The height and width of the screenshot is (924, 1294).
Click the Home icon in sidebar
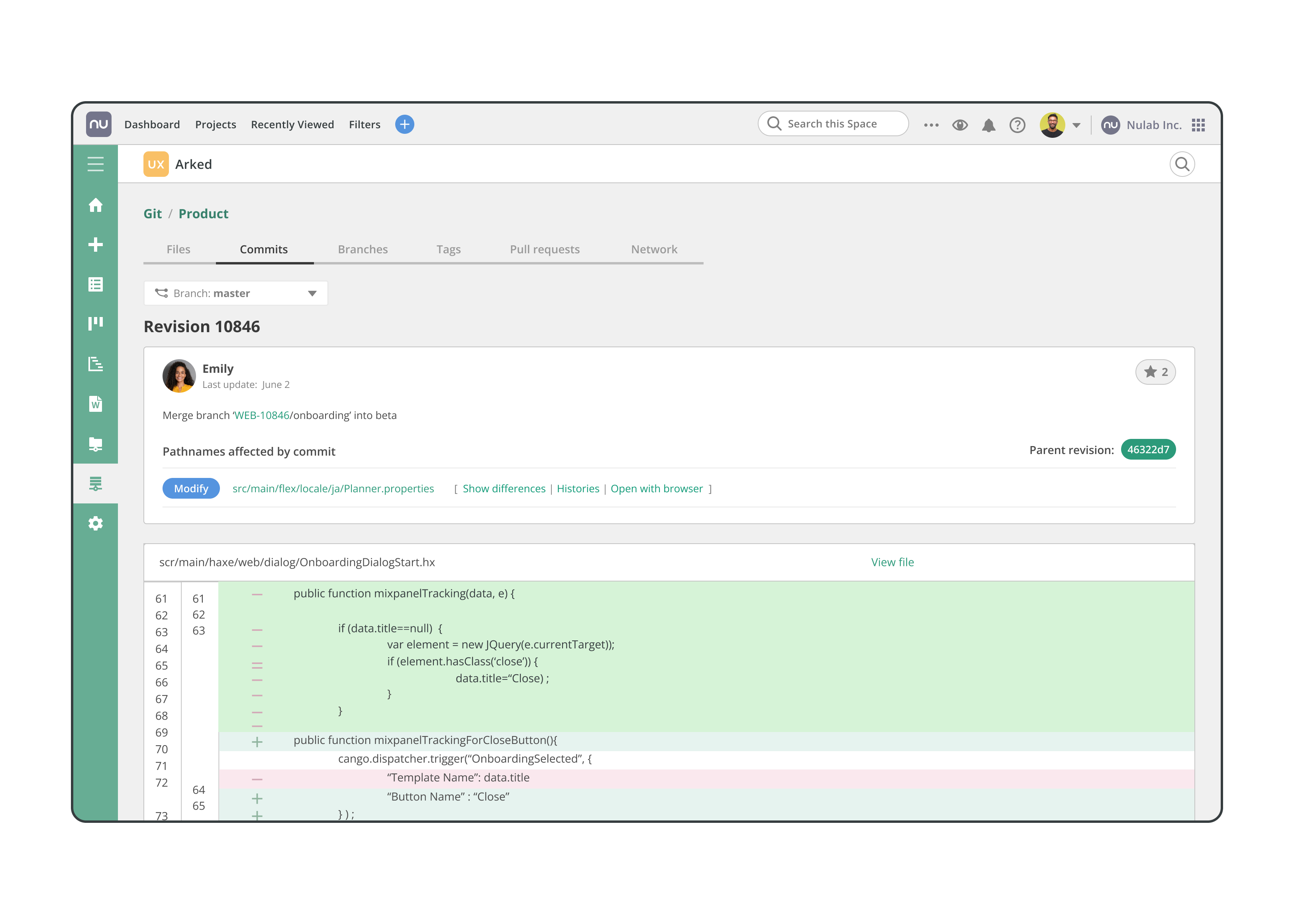(96, 206)
